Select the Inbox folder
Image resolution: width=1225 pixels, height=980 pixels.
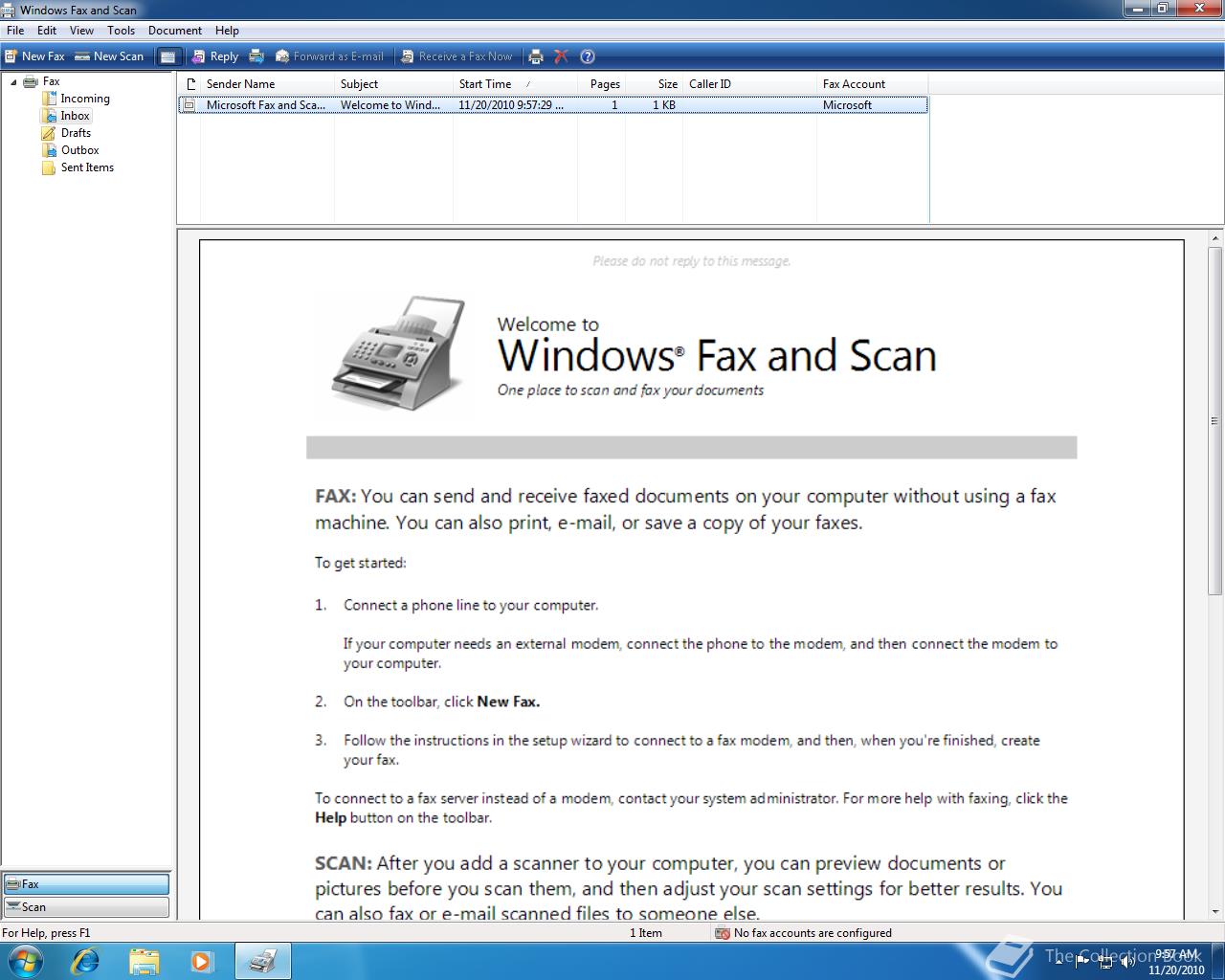click(75, 116)
